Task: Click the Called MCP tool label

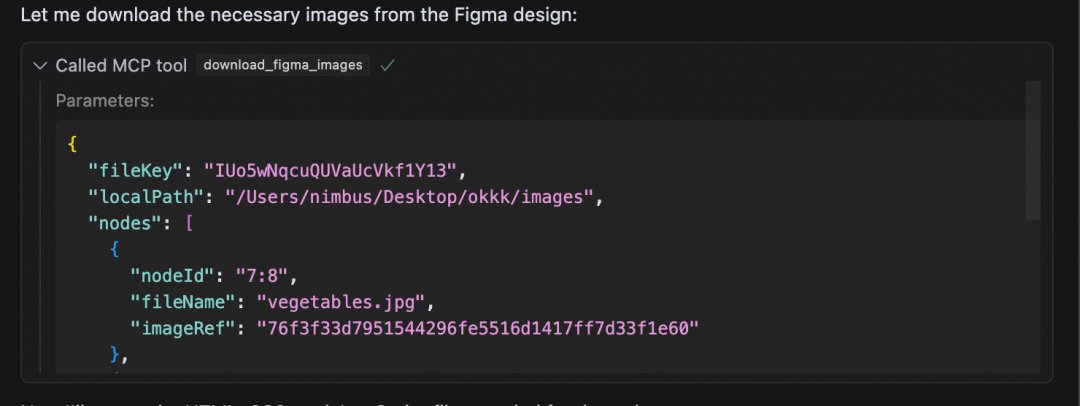Action: pos(121,65)
